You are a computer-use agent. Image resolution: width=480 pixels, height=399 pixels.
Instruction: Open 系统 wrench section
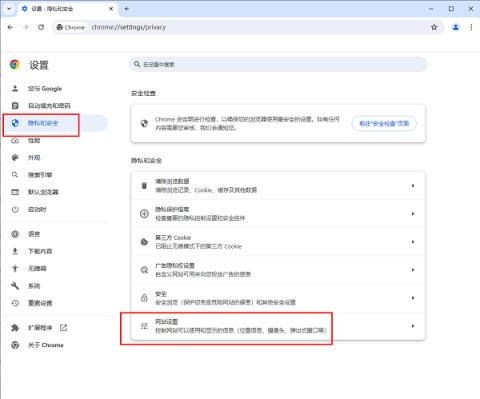[x=55, y=286]
